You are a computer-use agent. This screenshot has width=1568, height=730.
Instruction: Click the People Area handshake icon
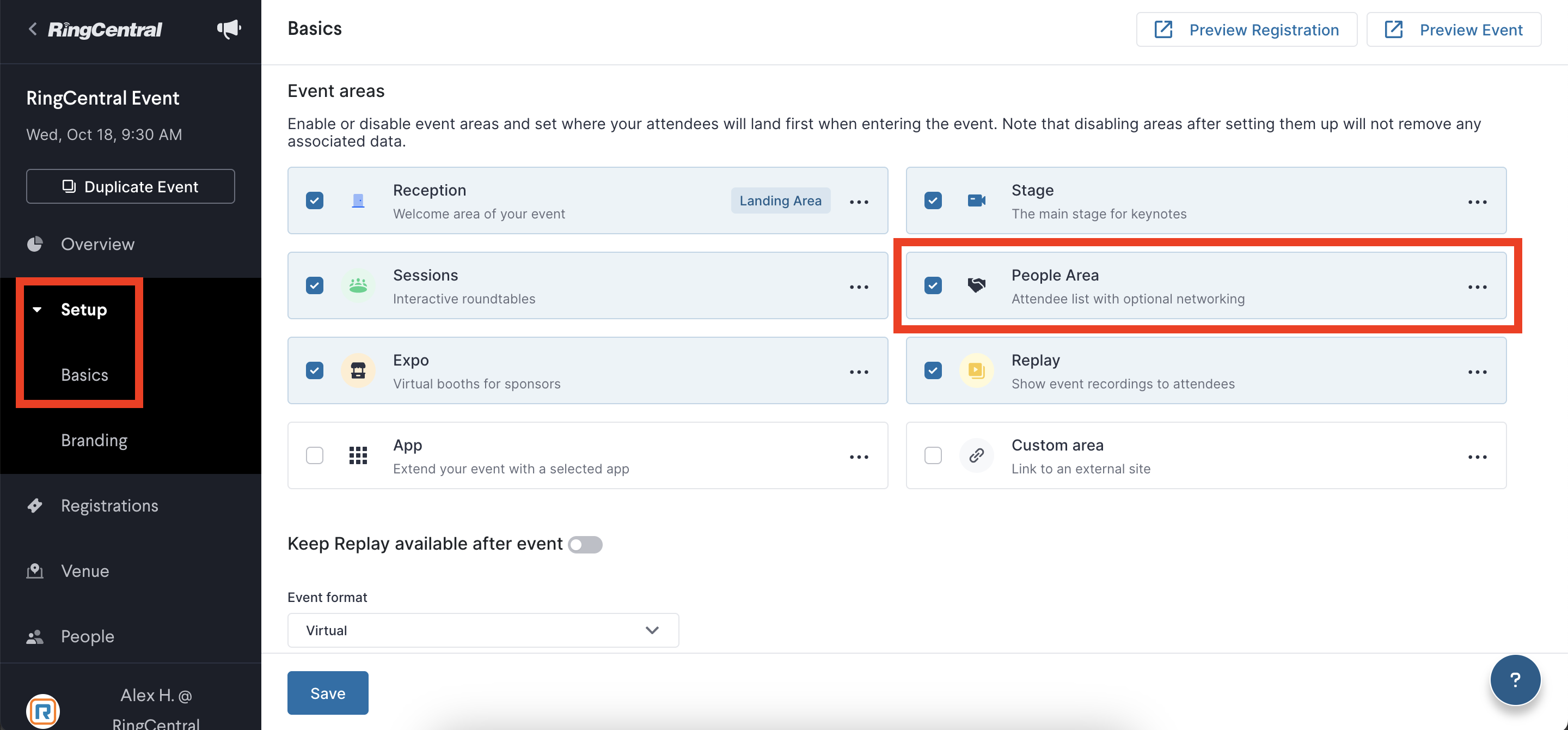(x=976, y=285)
